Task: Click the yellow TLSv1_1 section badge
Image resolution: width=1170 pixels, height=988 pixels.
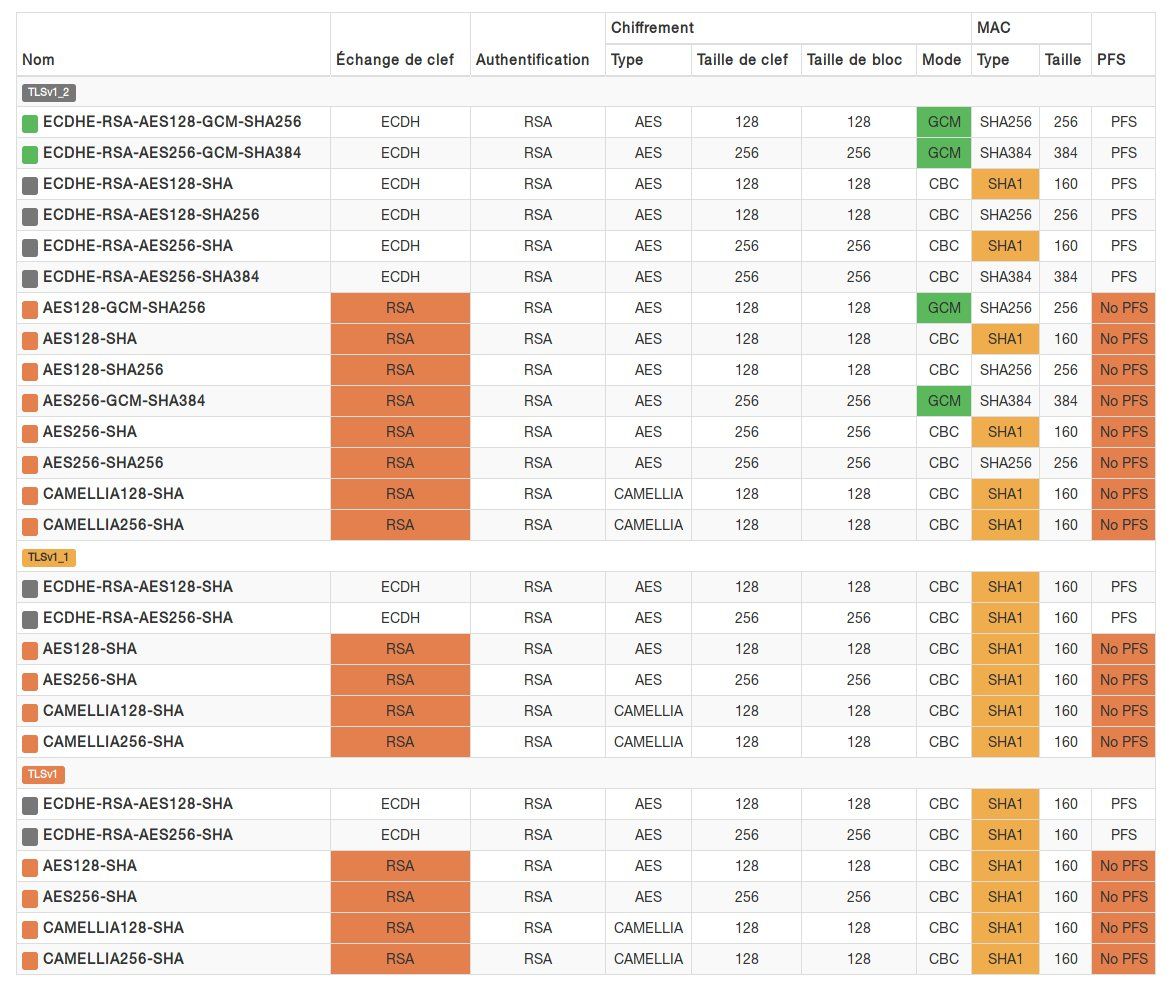Action: click(x=49, y=557)
